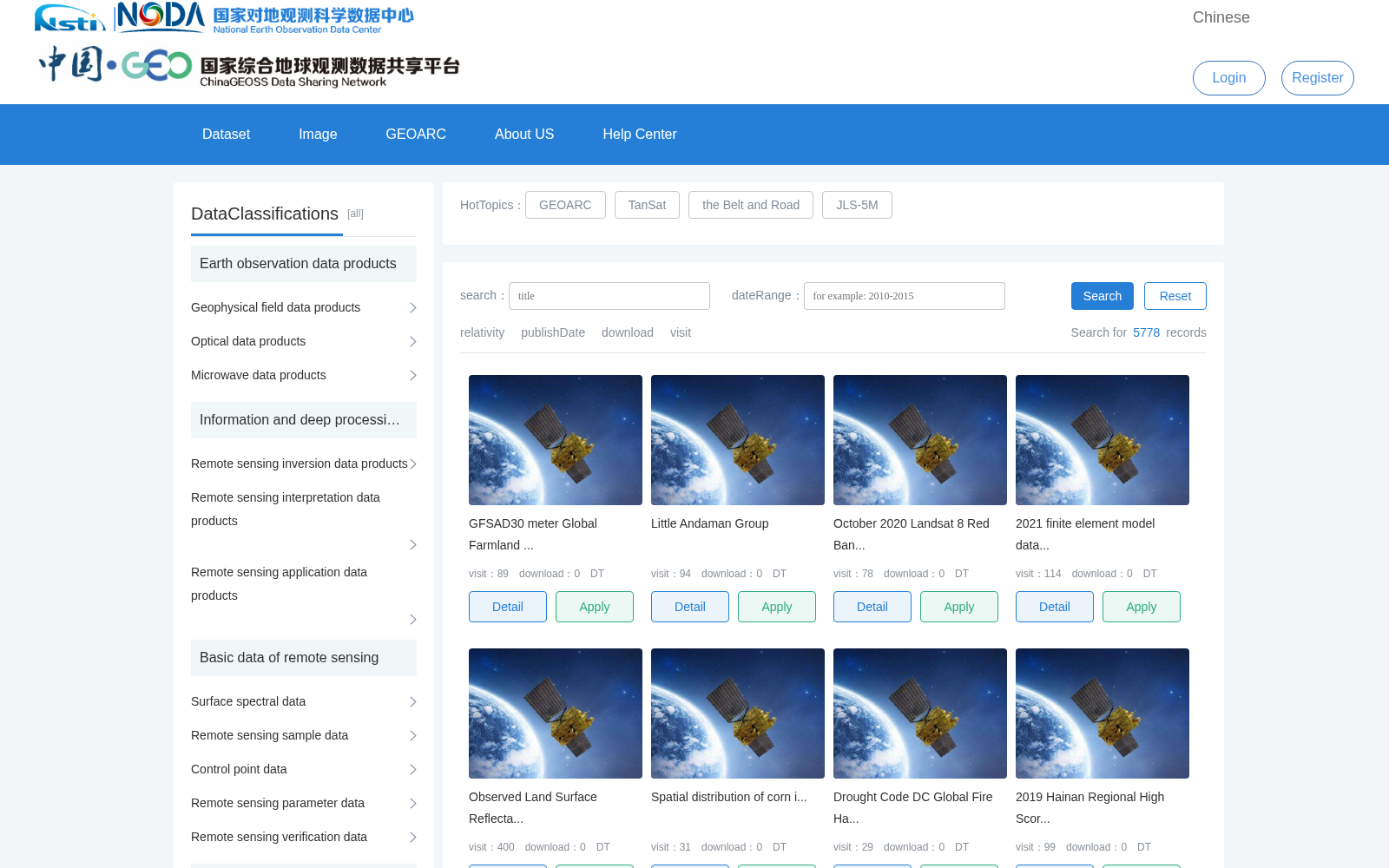
Task: Open the Little Andaman Group title
Action: click(709, 523)
